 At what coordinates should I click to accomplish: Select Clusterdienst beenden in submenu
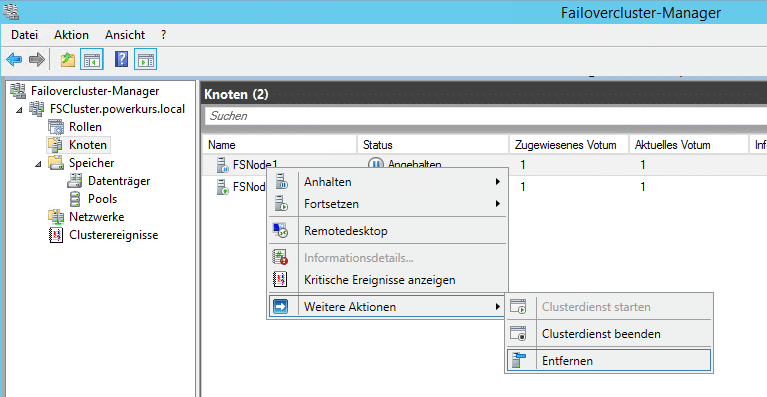(x=609, y=334)
